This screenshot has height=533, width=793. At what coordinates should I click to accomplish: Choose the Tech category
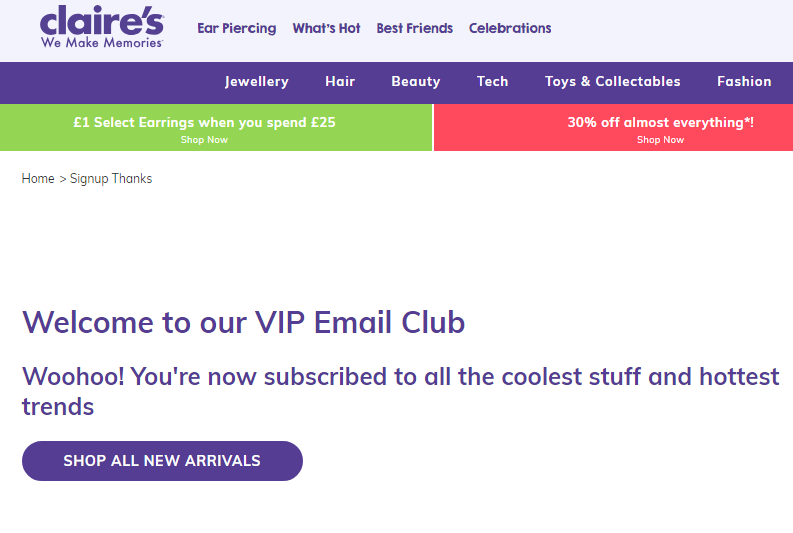pyautogui.click(x=492, y=81)
